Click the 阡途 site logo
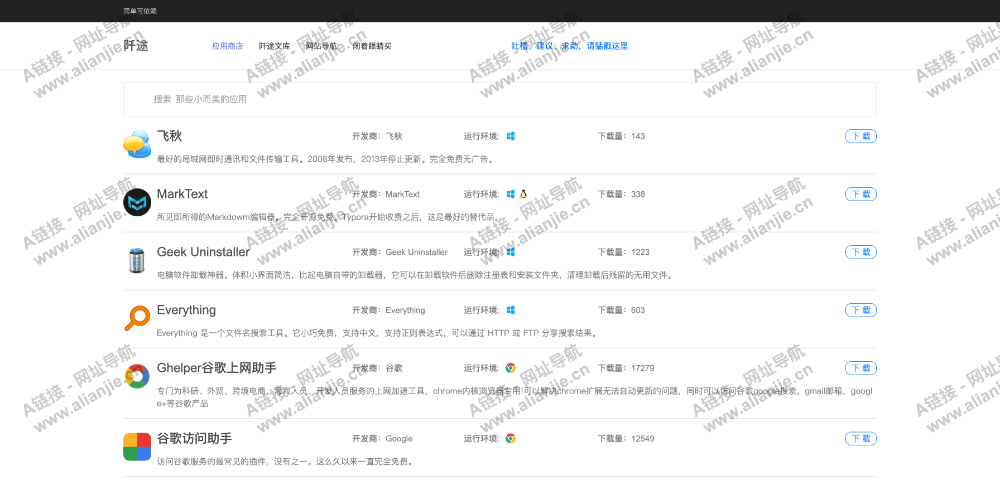Image resolution: width=1000 pixels, height=485 pixels. pos(136,46)
